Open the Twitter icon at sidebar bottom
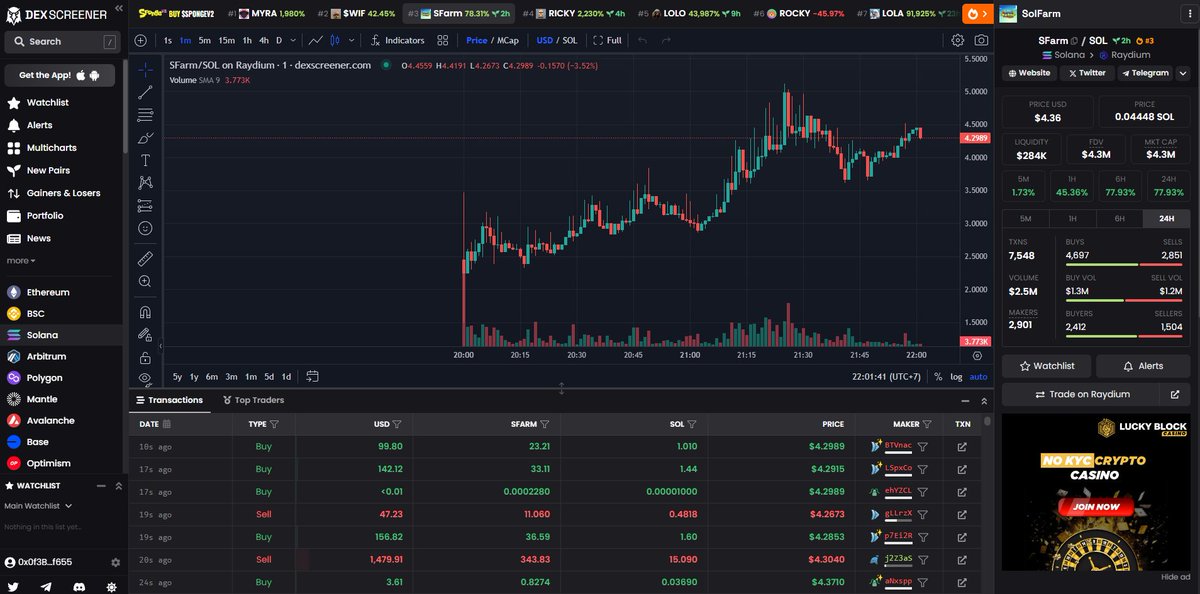Screen dimensions: 1200x594 tap(13, 586)
